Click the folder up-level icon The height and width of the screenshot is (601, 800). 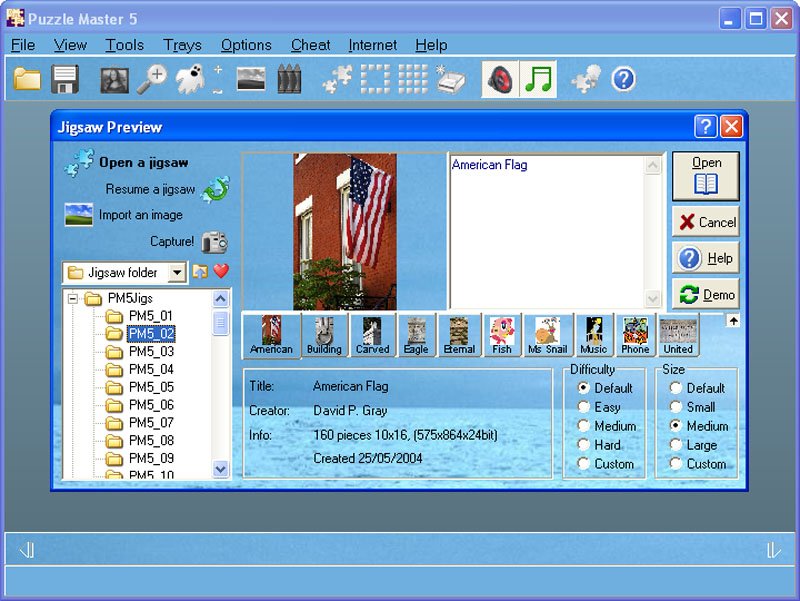200,271
